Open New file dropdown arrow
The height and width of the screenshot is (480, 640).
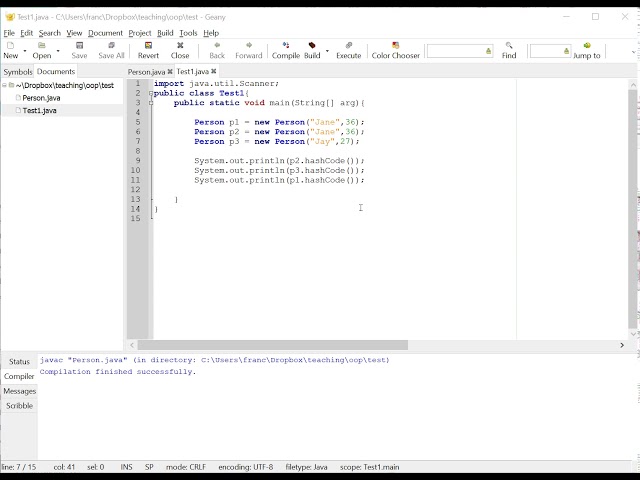click(25, 51)
